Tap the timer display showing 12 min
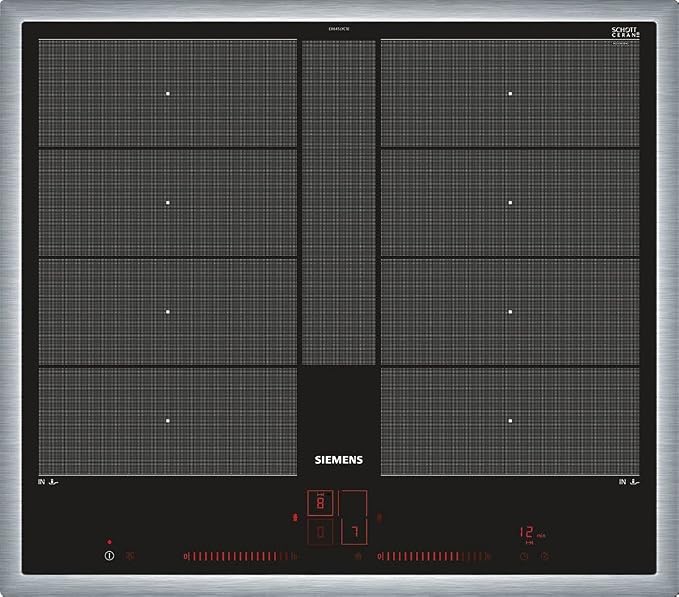This screenshot has height=597, width=679. (x=532, y=533)
